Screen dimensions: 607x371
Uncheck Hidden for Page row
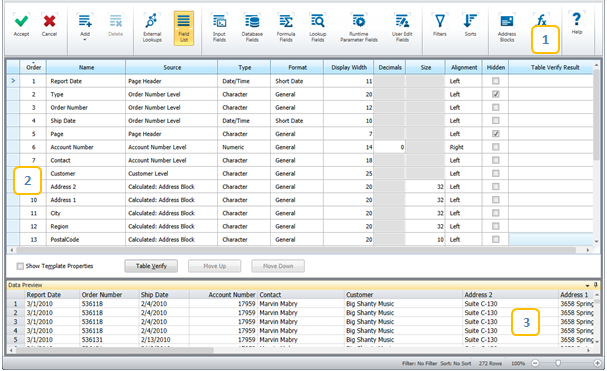[496, 134]
